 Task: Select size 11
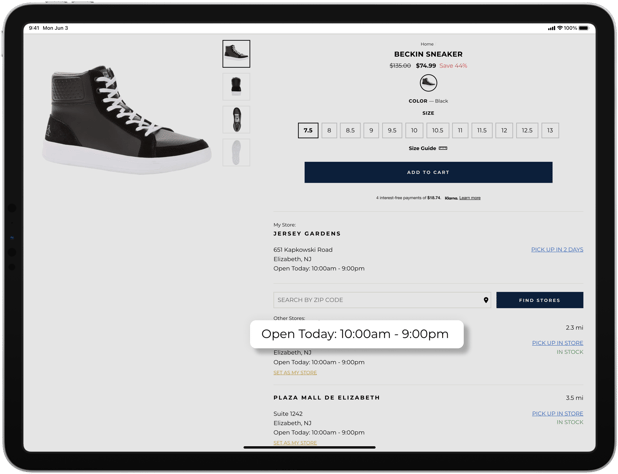460,130
